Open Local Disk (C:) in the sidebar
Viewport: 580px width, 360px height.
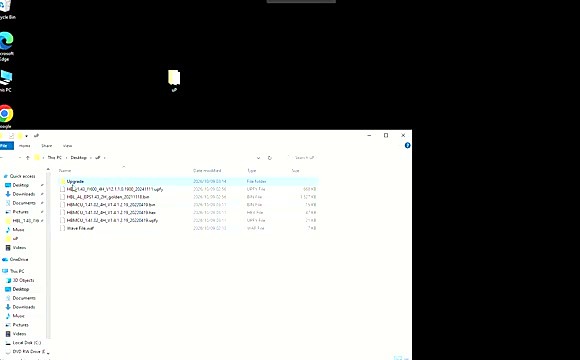(x=27, y=343)
